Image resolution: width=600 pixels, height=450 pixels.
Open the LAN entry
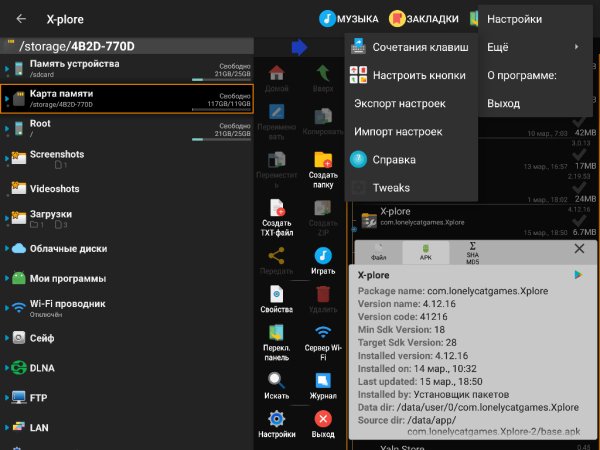(x=127, y=427)
